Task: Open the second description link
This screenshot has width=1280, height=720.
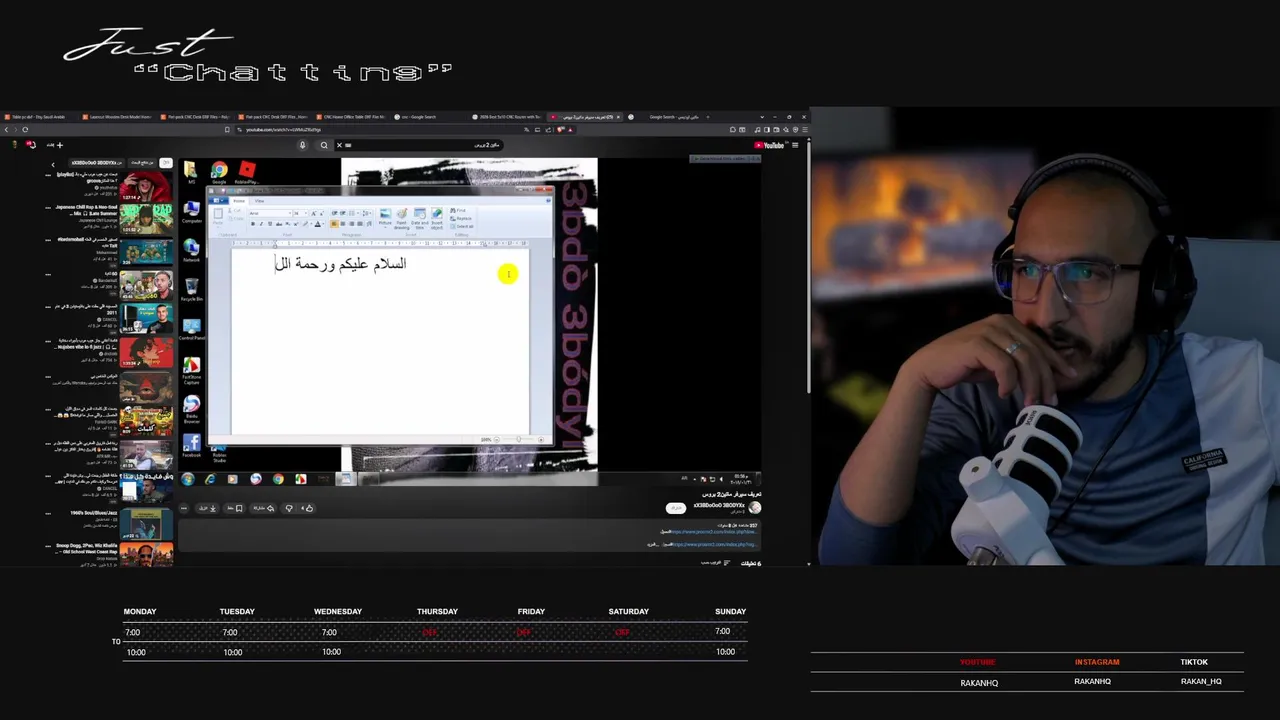Action: pyautogui.click(x=715, y=545)
